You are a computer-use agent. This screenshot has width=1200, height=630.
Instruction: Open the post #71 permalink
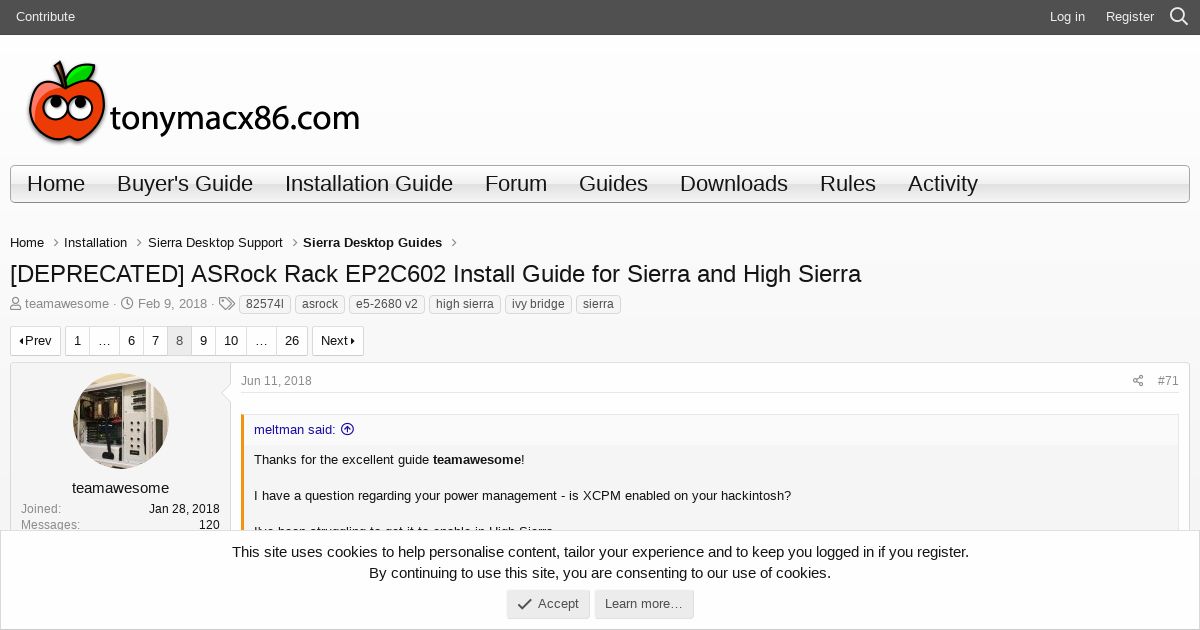1168,381
